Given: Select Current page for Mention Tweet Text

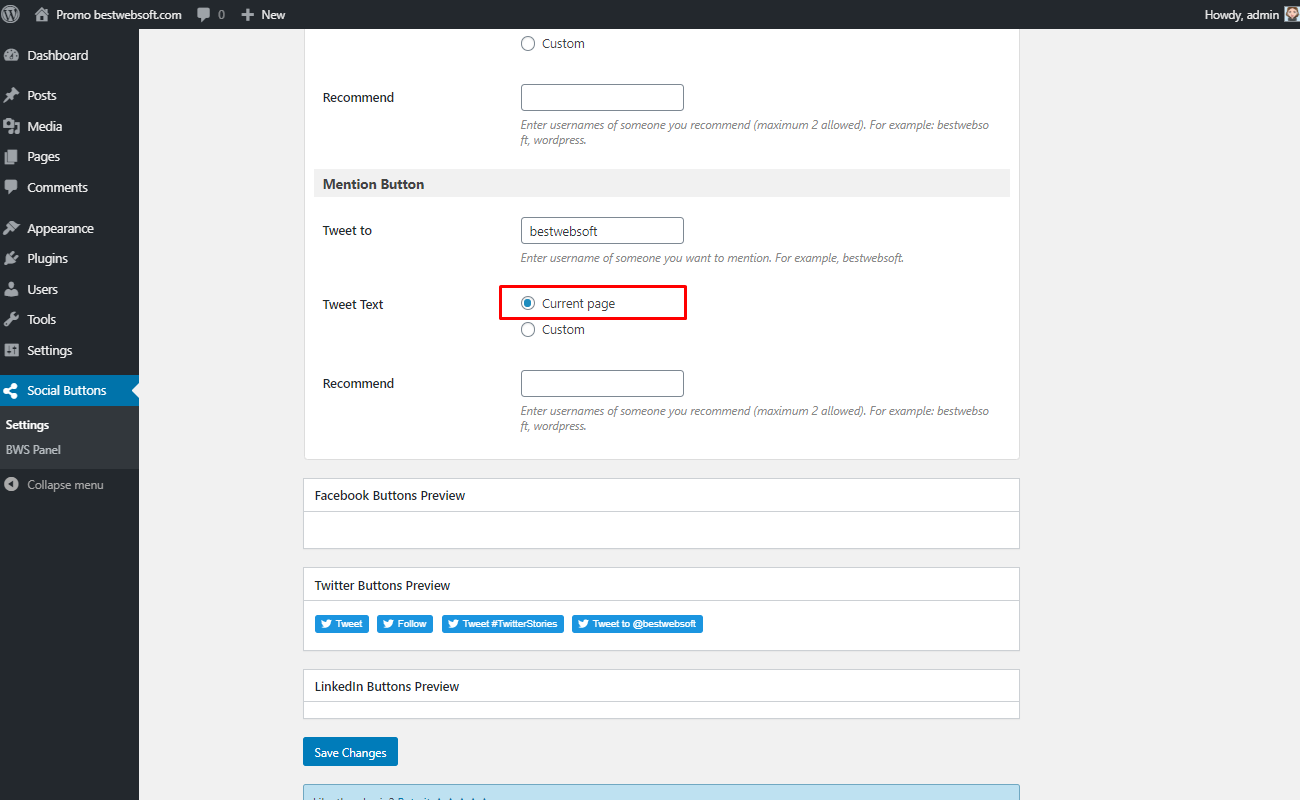Looking at the screenshot, I should point(528,303).
